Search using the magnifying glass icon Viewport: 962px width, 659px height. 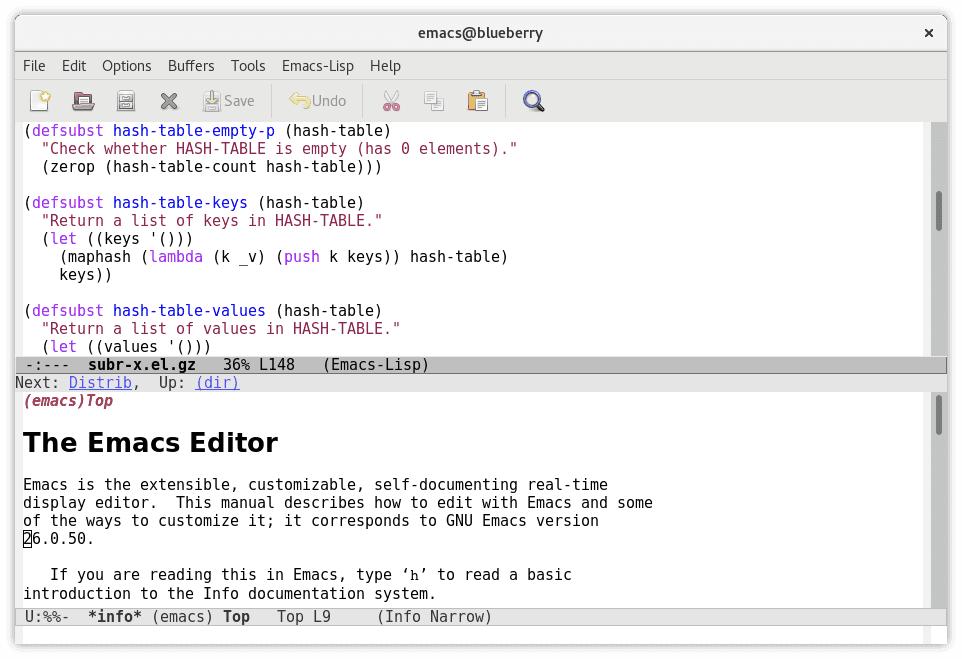pos(534,101)
